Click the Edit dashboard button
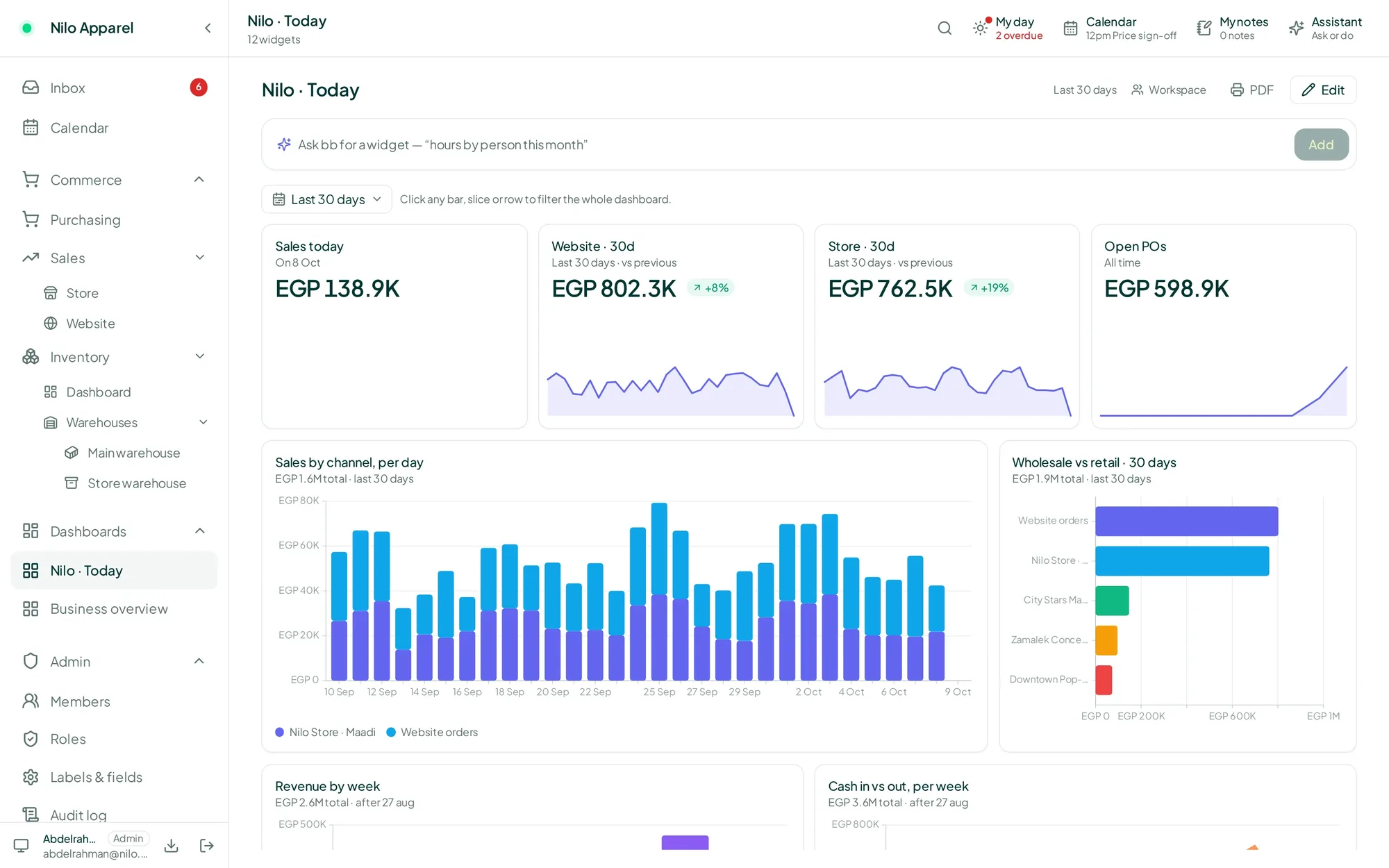This screenshot has width=1389, height=868. tap(1323, 90)
